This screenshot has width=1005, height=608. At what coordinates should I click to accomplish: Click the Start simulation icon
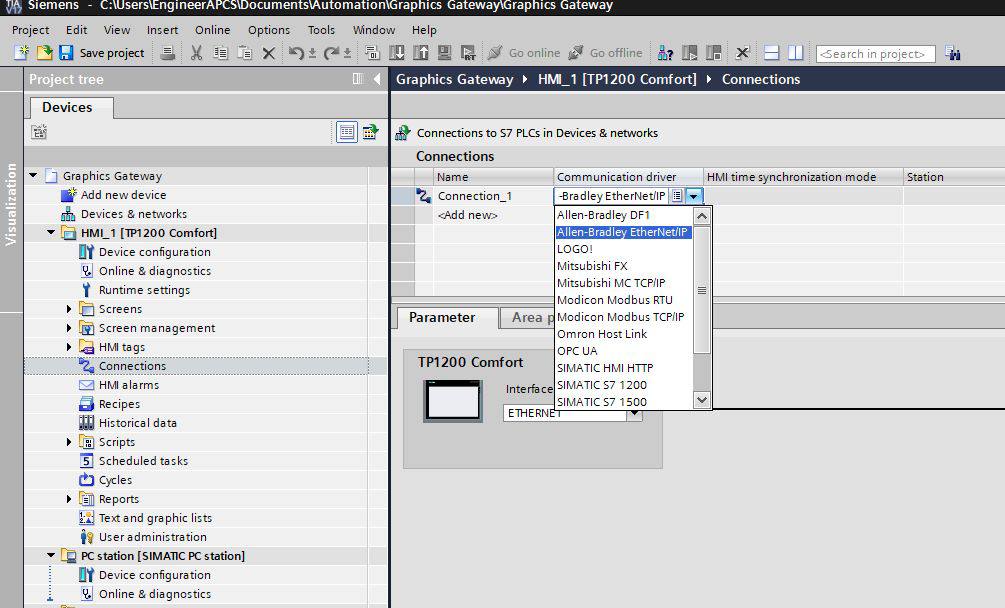point(444,53)
